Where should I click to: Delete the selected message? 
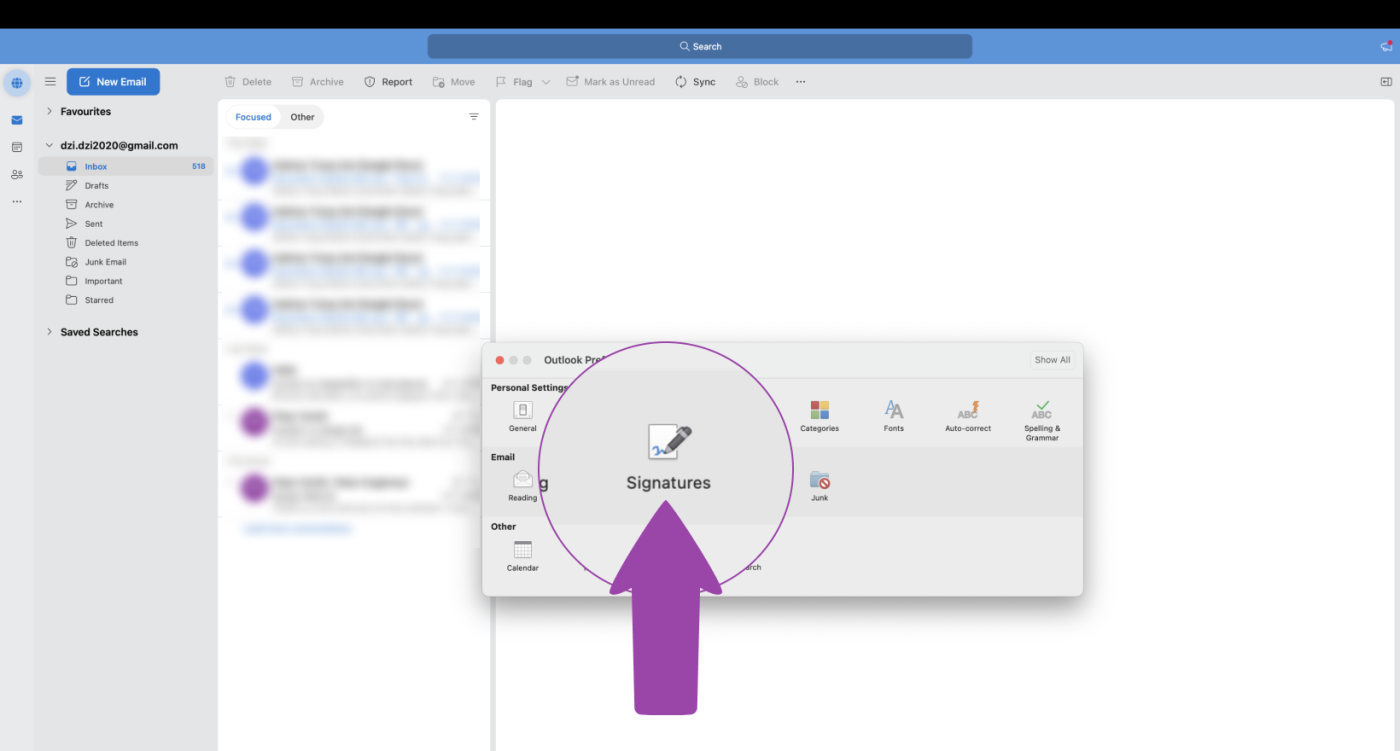(x=248, y=82)
